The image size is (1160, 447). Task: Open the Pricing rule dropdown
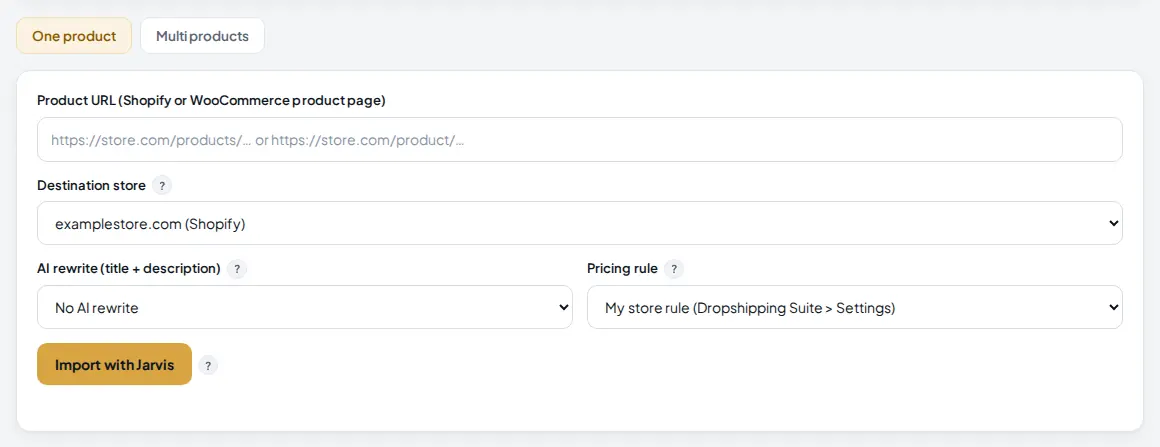click(x=854, y=307)
